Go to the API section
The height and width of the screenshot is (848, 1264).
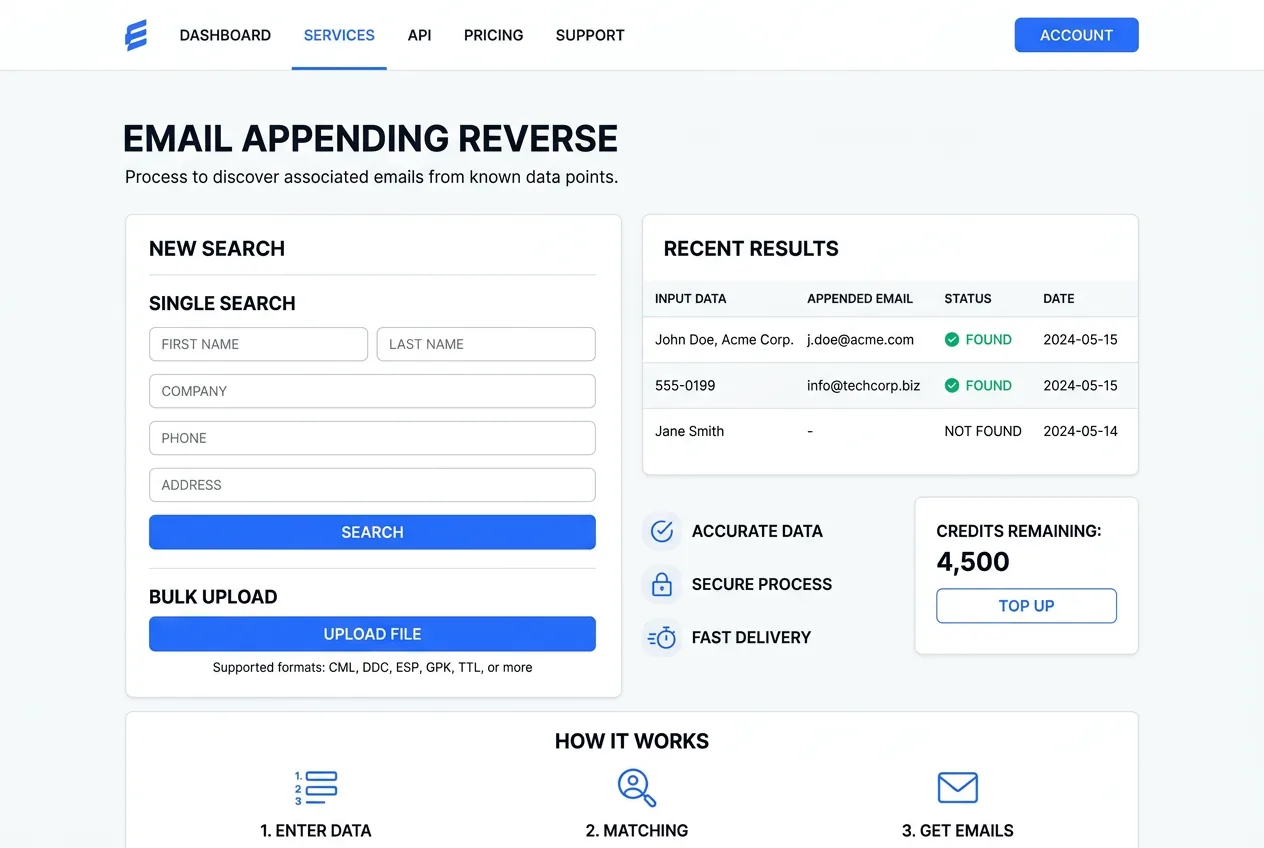(419, 35)
